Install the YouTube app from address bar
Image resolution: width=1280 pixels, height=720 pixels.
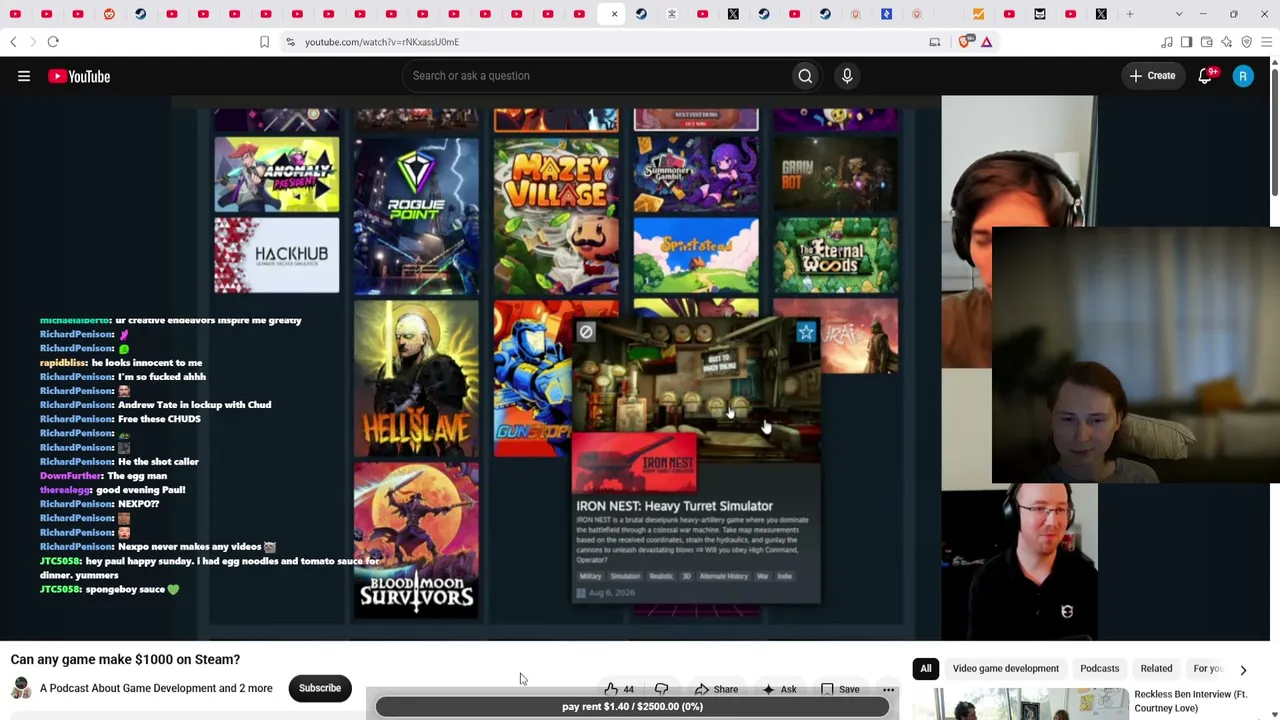(935, 42)
